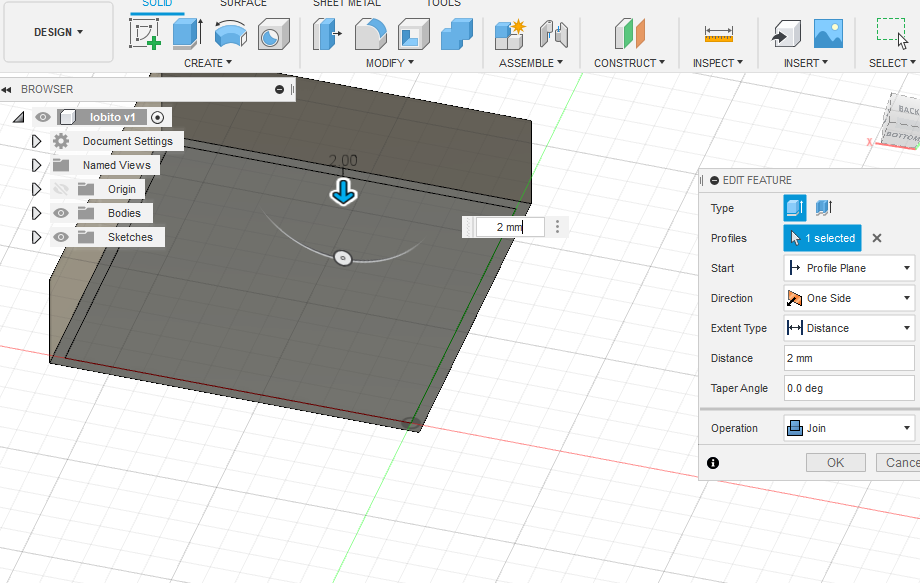
Task: Toggle visibility of lobito v1 component
Action: (x=42, y=117)
